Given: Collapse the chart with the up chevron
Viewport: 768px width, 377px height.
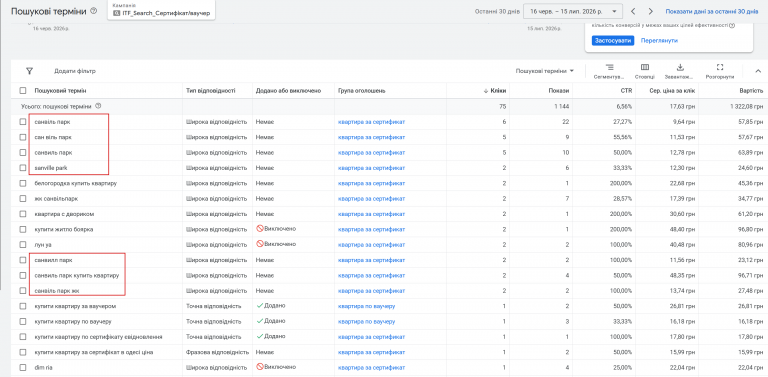Looking at the screenshot, I should pos(758,71).
